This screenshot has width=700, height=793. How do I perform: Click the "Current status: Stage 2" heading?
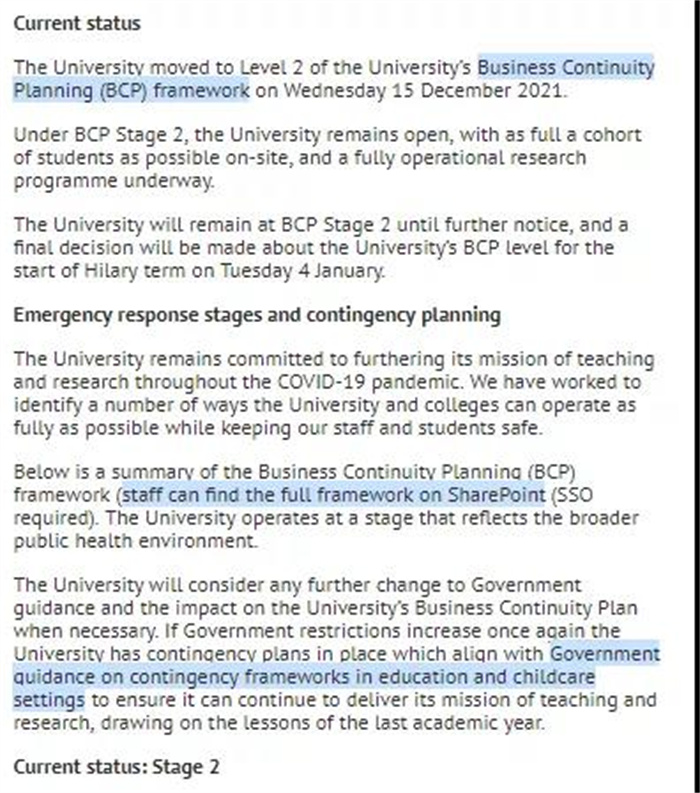(x=116, y=767)
